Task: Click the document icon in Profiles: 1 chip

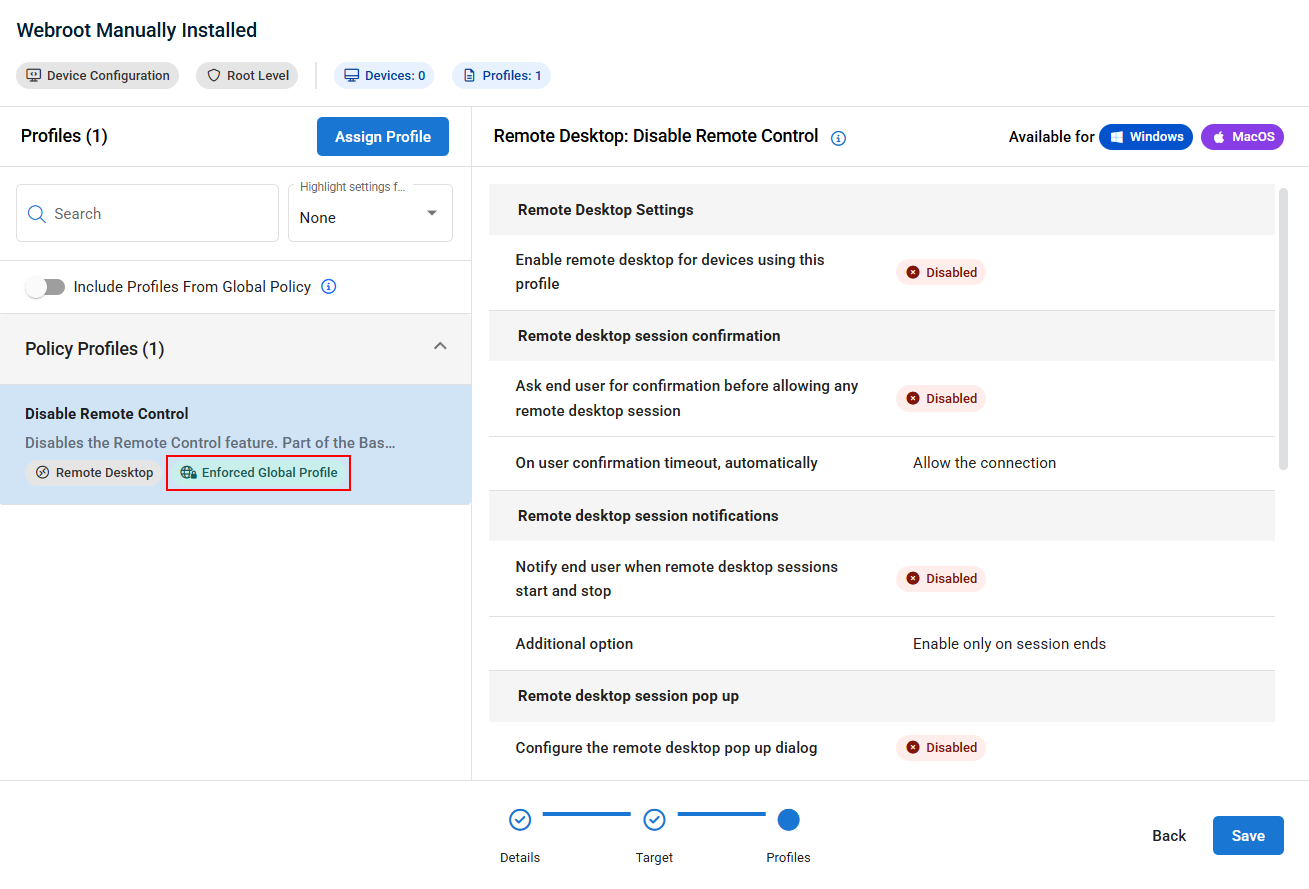Action: (470, 76)
